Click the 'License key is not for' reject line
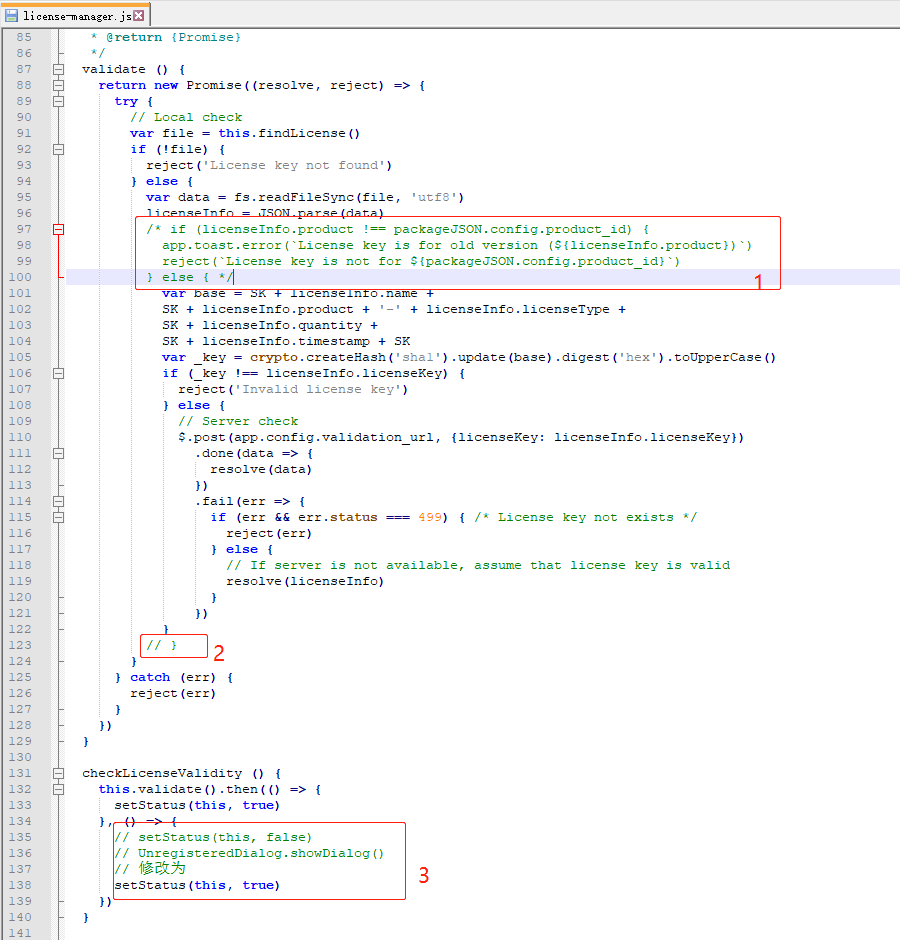The width and height of the screenshot is (900, 940). click(x=421, y=261)
